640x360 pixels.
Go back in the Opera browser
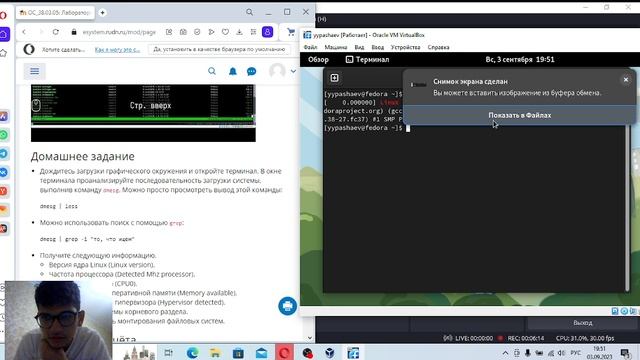(x=24, y=32)
